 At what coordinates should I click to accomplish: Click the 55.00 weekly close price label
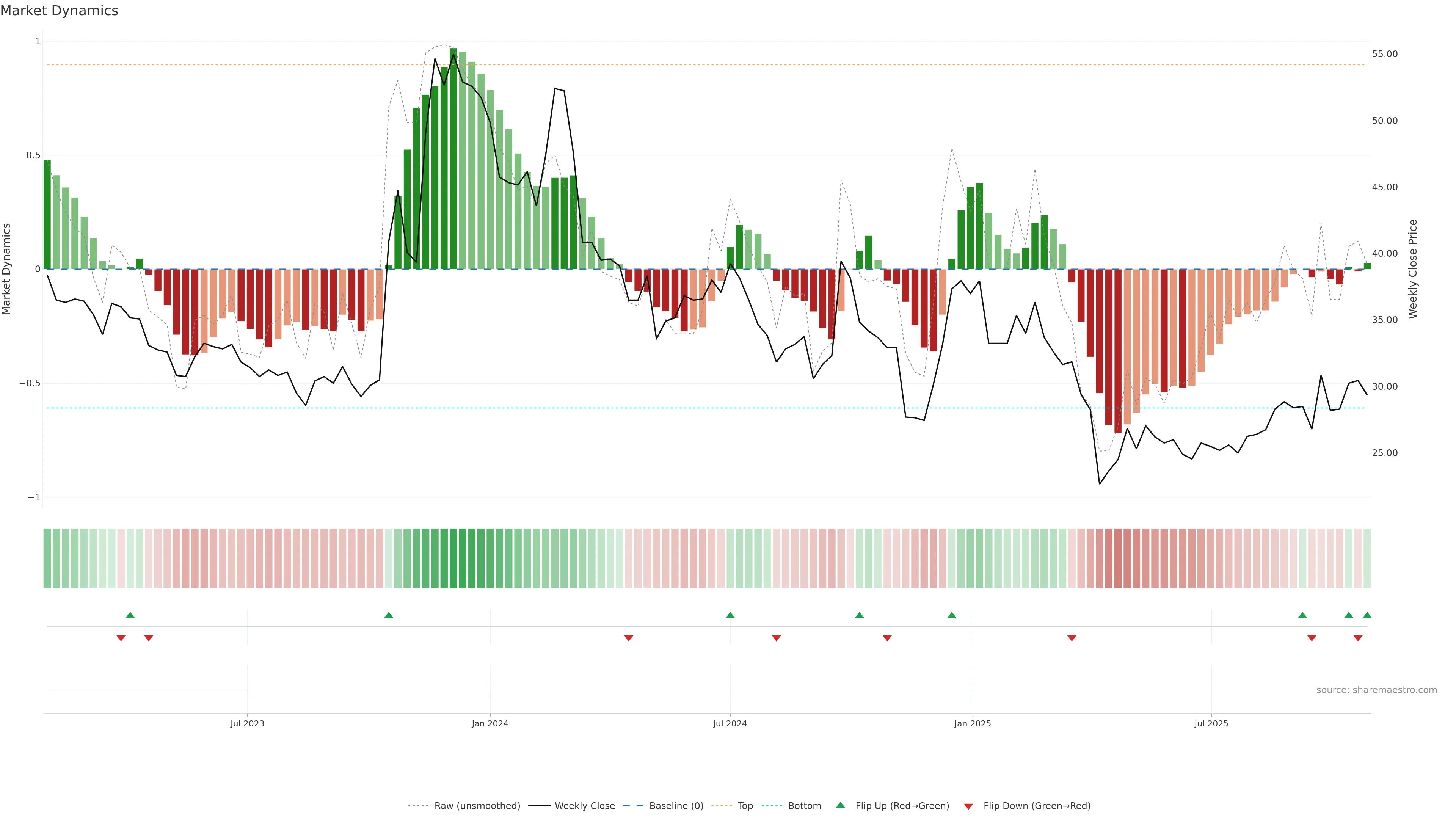point(1385,54)
